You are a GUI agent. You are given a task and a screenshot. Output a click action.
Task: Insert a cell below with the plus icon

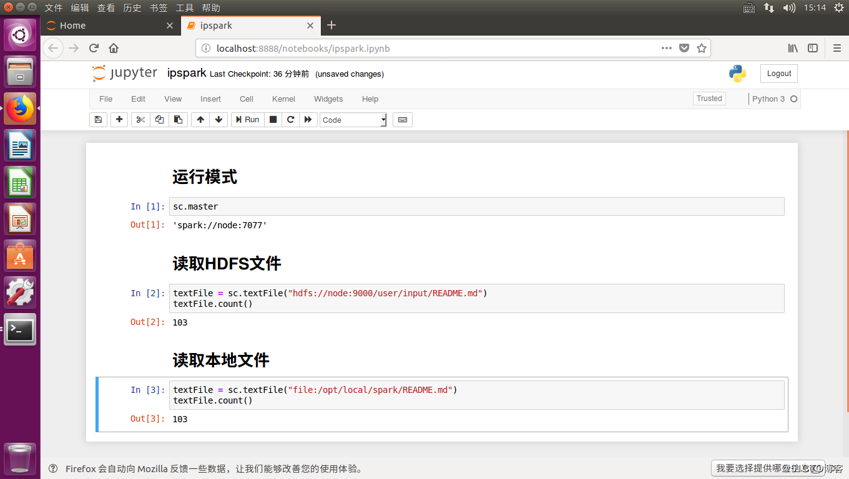[x=119, y=120]
